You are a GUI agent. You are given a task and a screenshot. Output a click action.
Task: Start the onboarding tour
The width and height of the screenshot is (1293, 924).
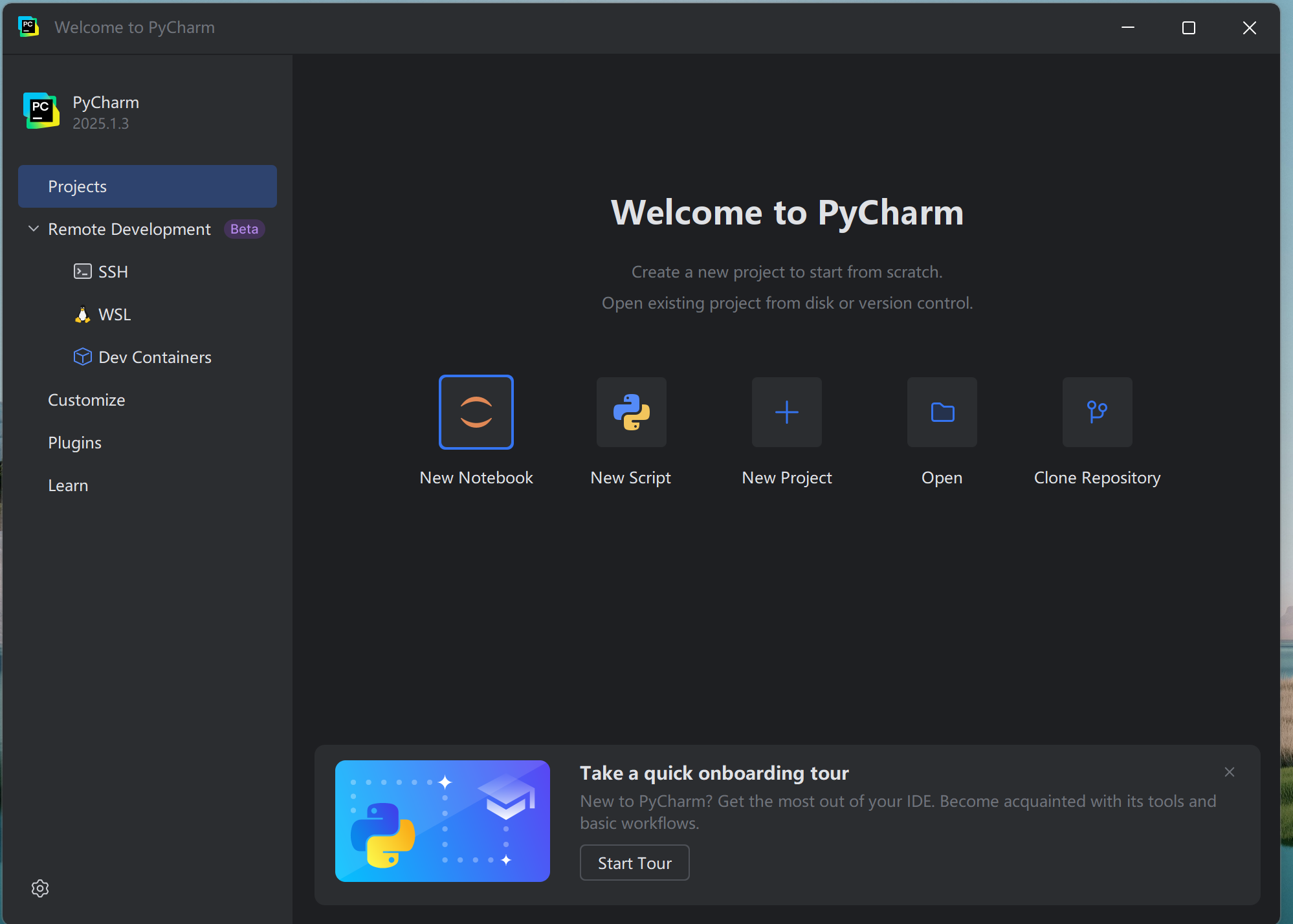(634, 863)
